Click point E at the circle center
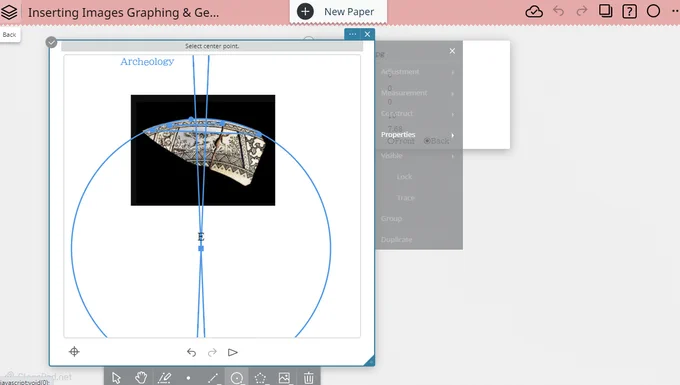This screenshot has width=680, height=385. 201,248
